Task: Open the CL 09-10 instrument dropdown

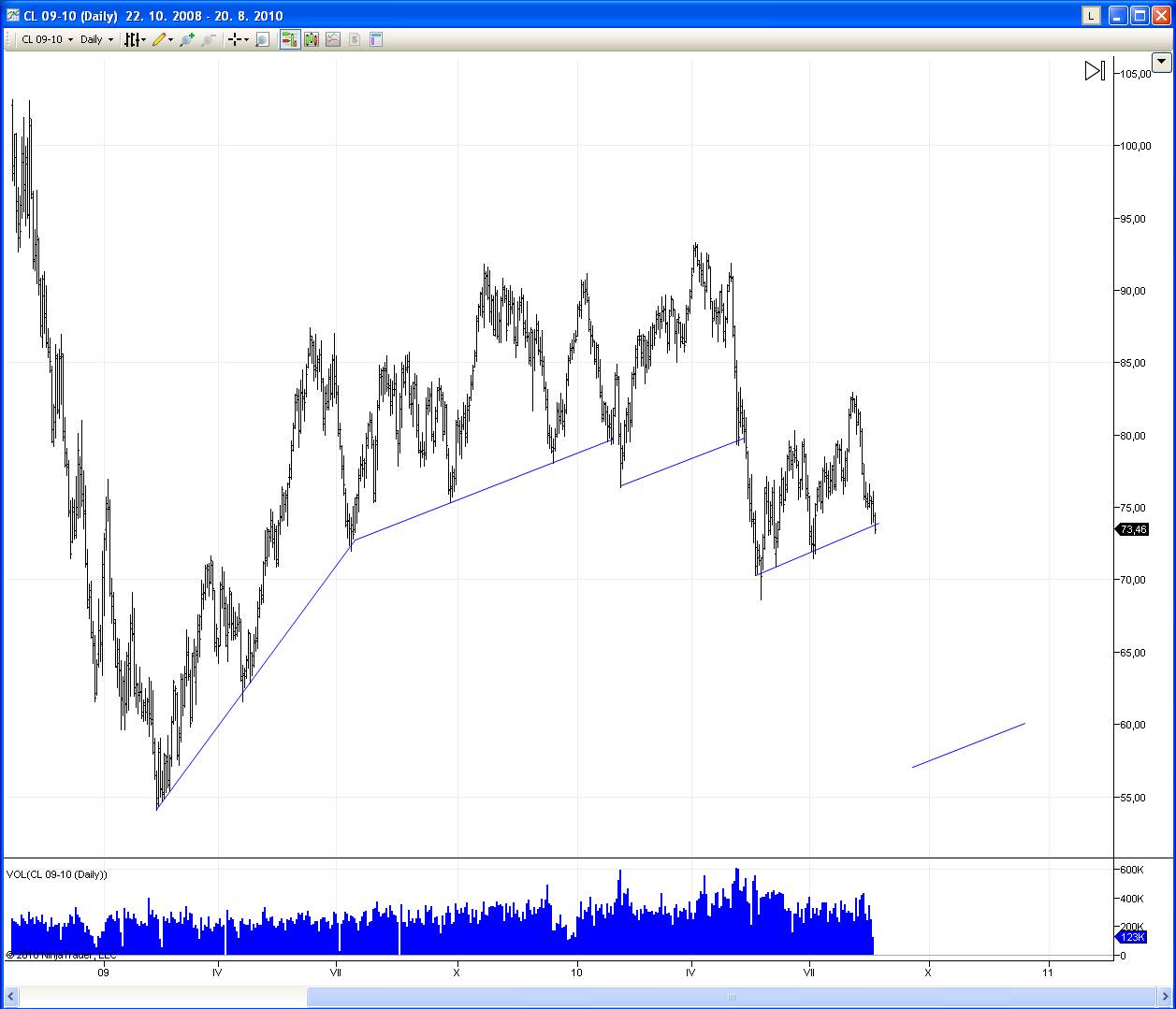Action: pos(47,39)
